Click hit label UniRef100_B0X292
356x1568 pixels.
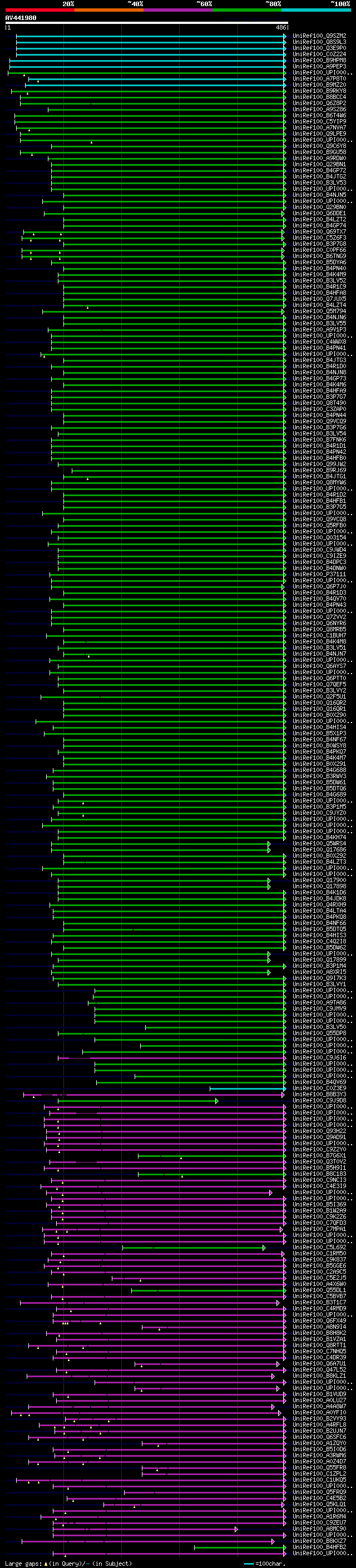coord(319,855)
